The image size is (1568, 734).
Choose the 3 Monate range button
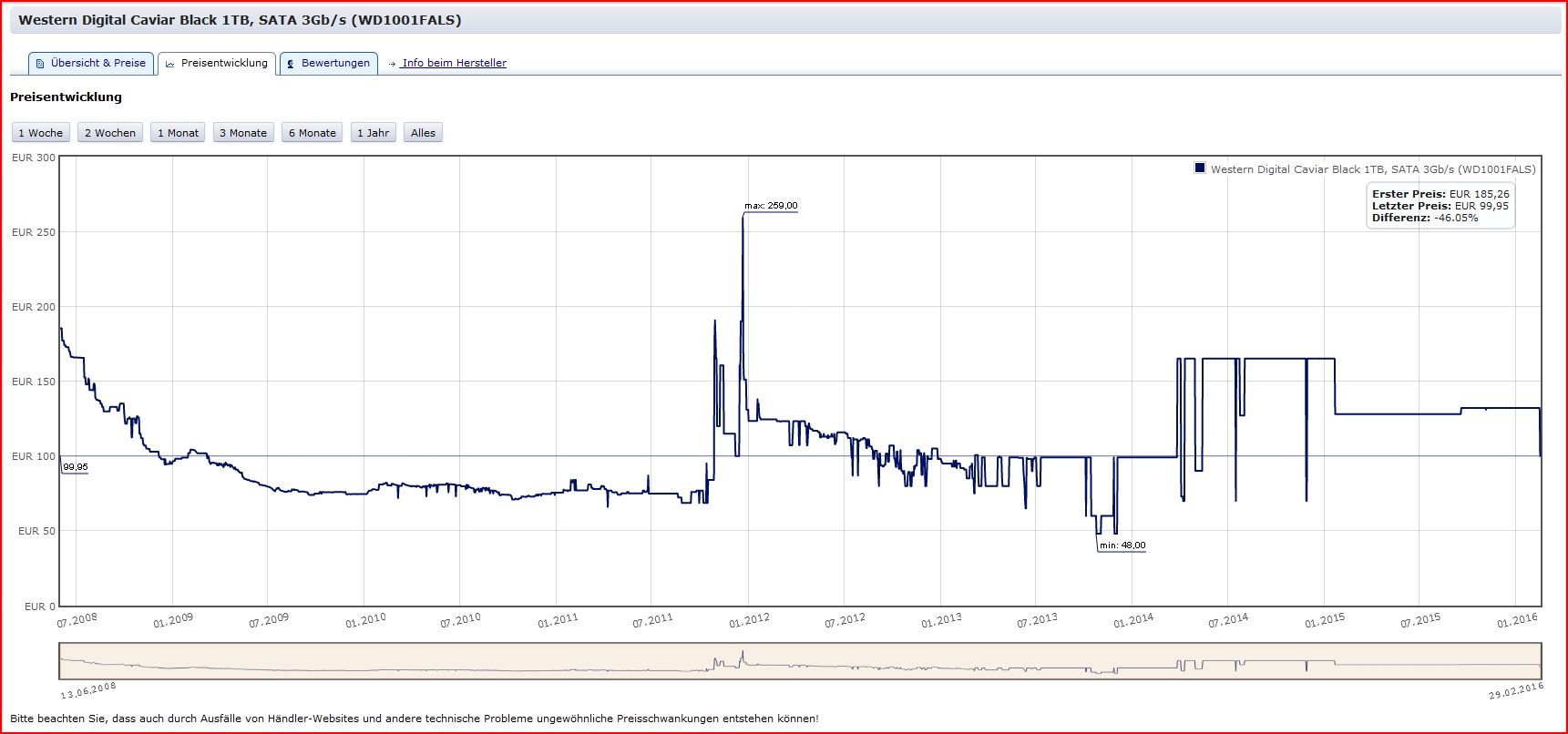[243, 133]
